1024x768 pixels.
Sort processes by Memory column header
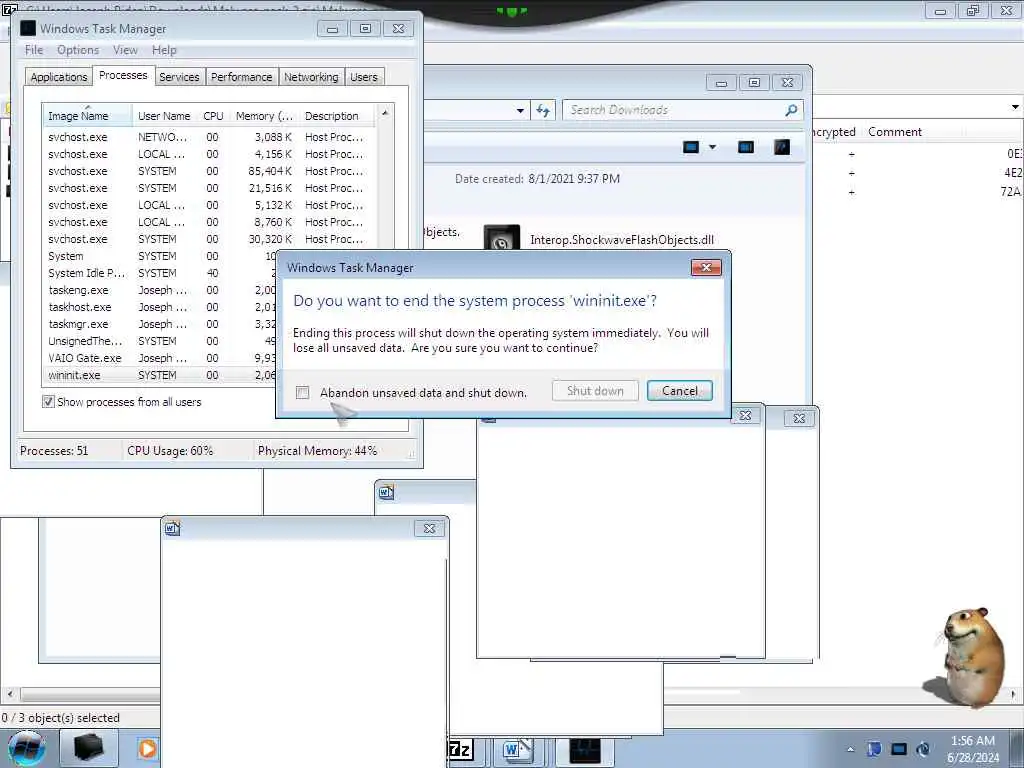(264, 116)
